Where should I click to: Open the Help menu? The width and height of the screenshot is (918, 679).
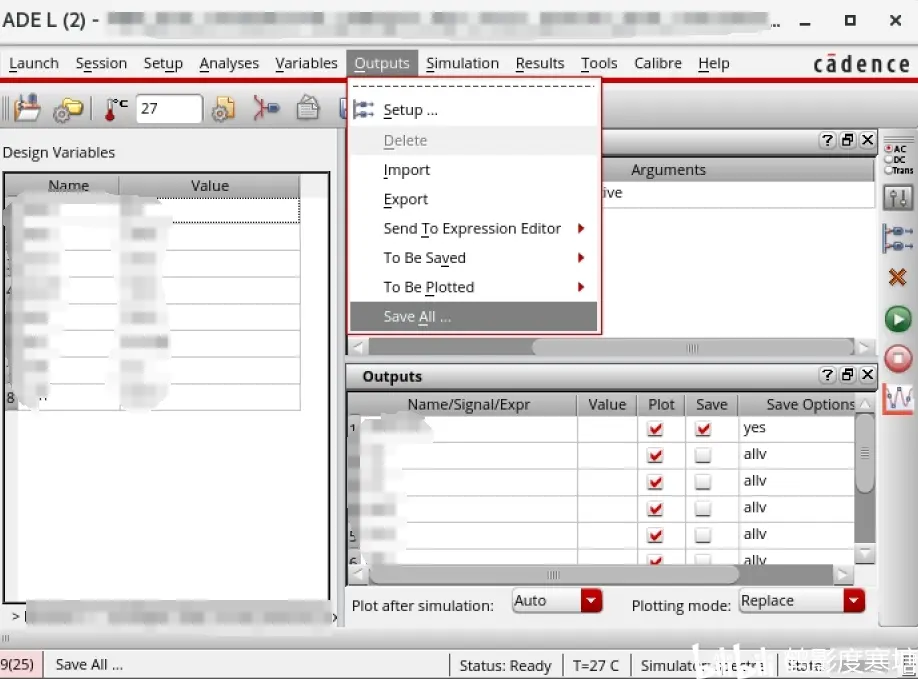click(x=713, y=63)
